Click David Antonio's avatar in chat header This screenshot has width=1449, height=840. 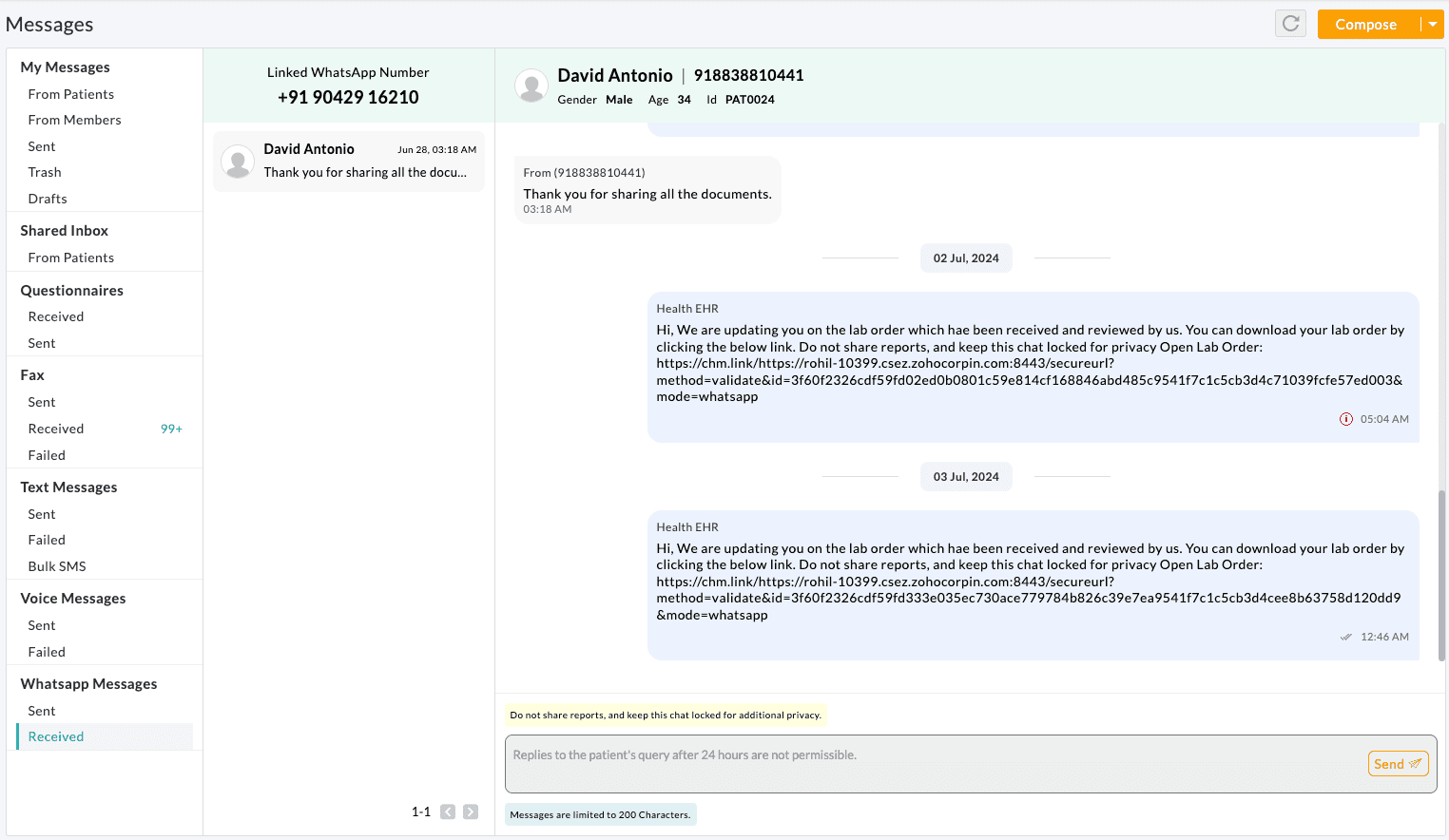(x=531, y=86)
